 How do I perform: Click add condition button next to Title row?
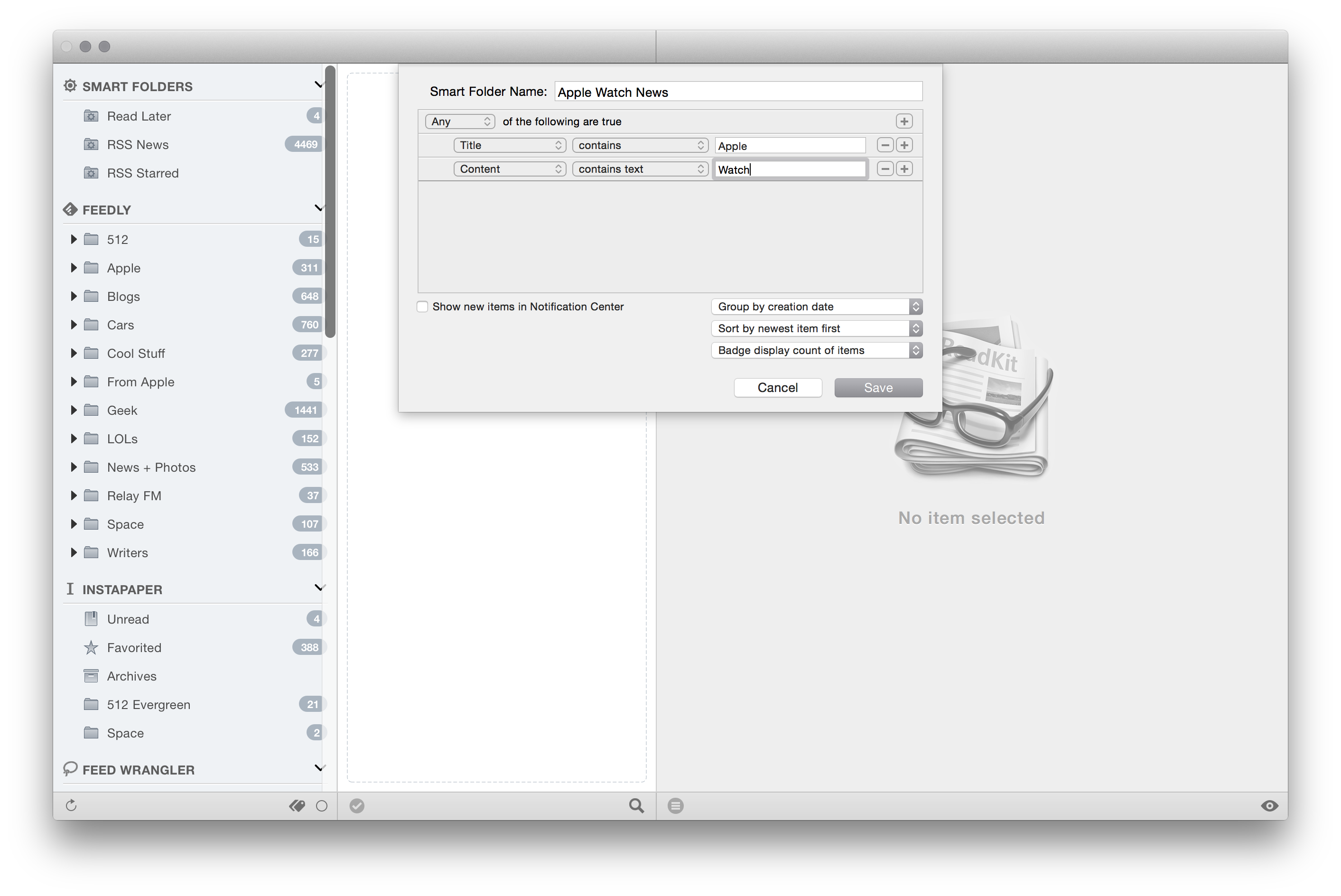coord(904,145)
